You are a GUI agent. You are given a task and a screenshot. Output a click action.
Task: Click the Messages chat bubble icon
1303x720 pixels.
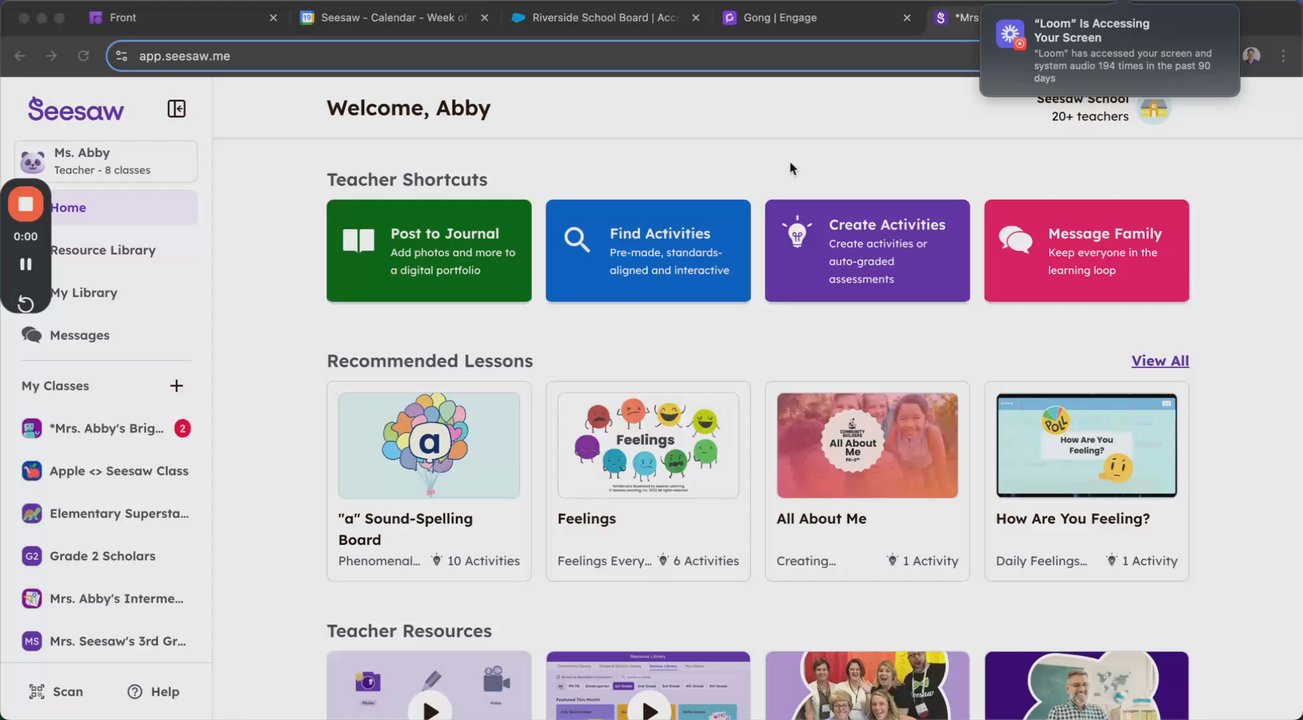[32, 335]
